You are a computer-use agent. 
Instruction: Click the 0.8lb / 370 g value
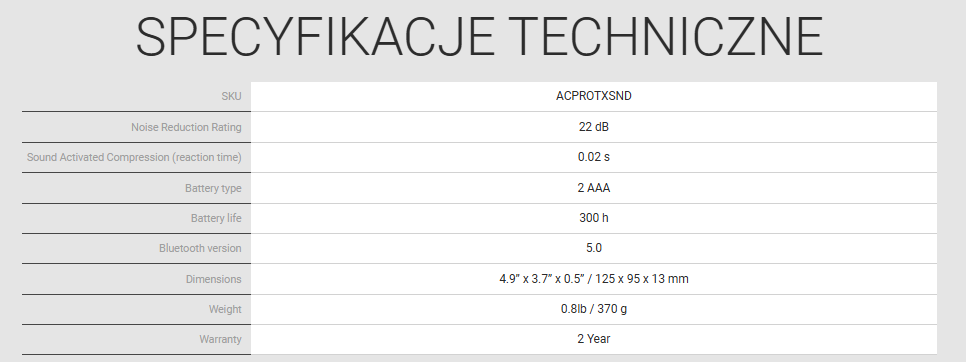tap(593, 309)
